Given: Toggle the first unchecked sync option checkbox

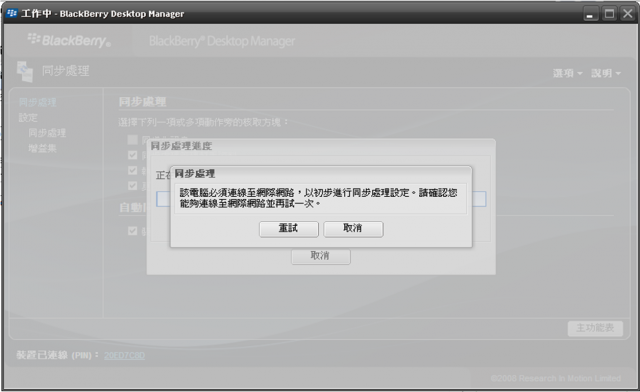Looking at the screenshot, I should coord(132,140).
